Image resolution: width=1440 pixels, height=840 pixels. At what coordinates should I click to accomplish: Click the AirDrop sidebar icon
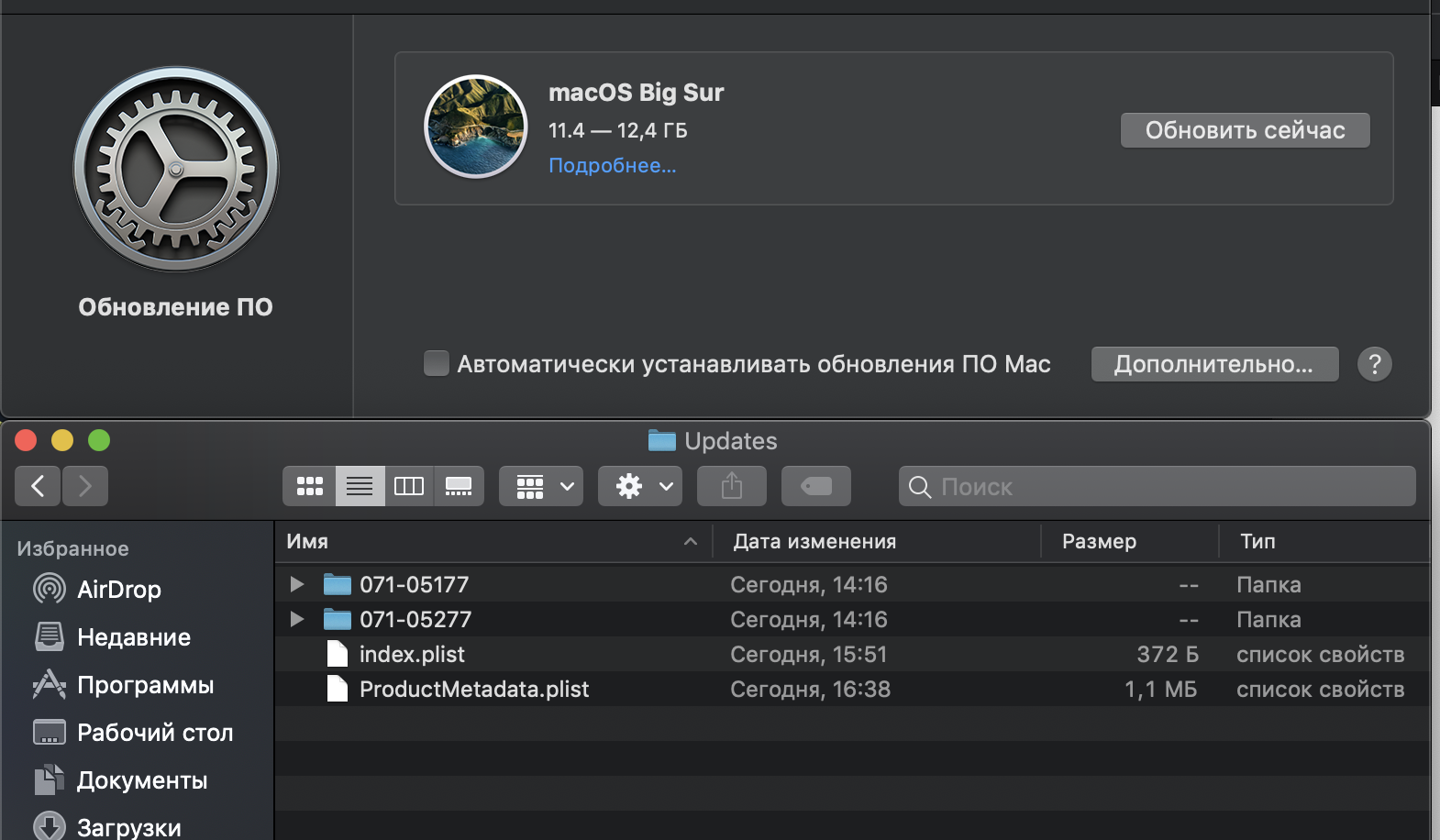(50, 589)
